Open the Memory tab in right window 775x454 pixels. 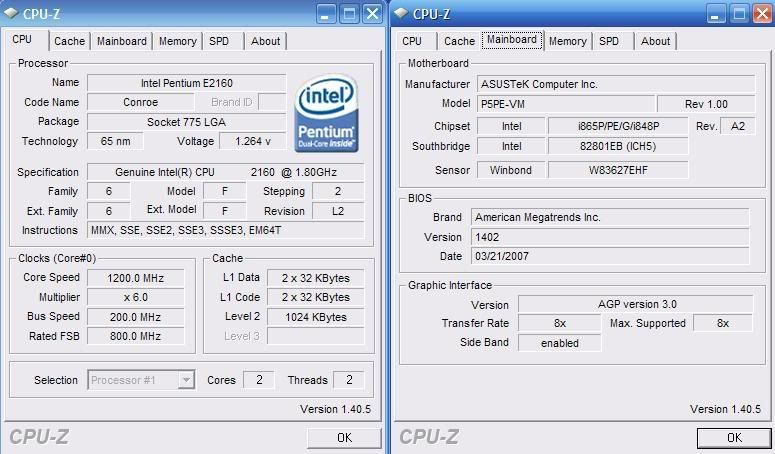(567, 41)
